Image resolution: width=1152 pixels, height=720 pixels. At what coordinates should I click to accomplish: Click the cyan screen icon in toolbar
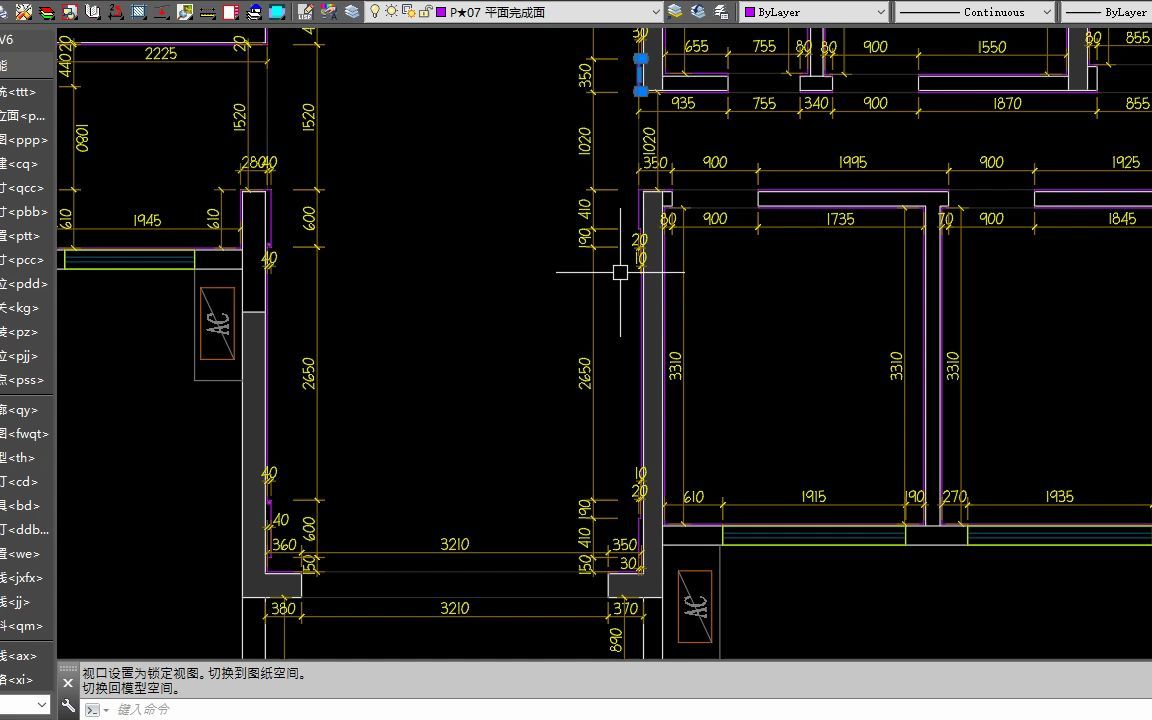(x=277, y=12)
